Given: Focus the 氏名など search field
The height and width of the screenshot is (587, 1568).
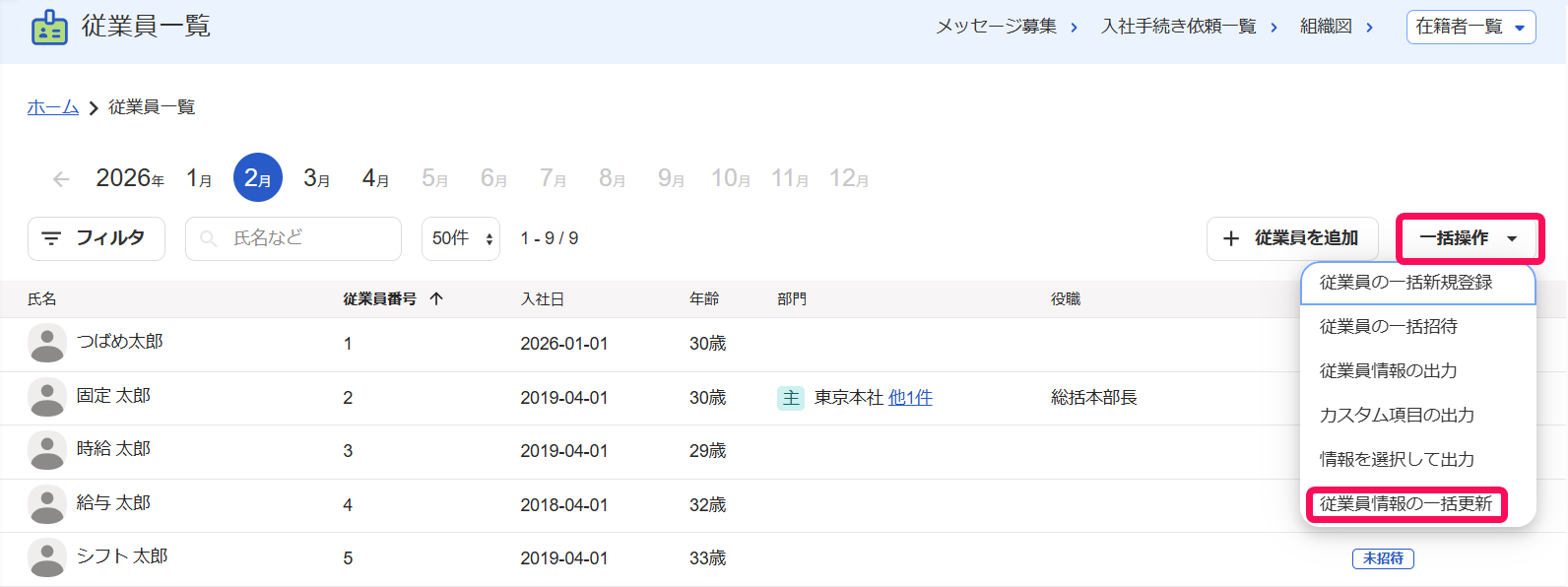Looking at the screenshot, I should 294,238.
